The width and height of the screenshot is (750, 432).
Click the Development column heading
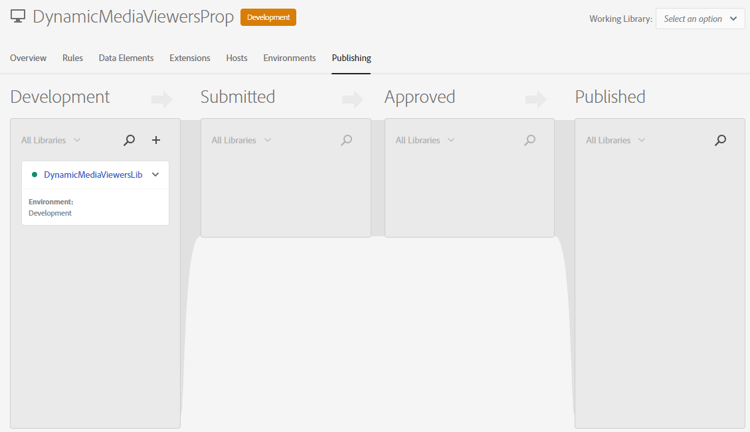[x=60, y=97]
